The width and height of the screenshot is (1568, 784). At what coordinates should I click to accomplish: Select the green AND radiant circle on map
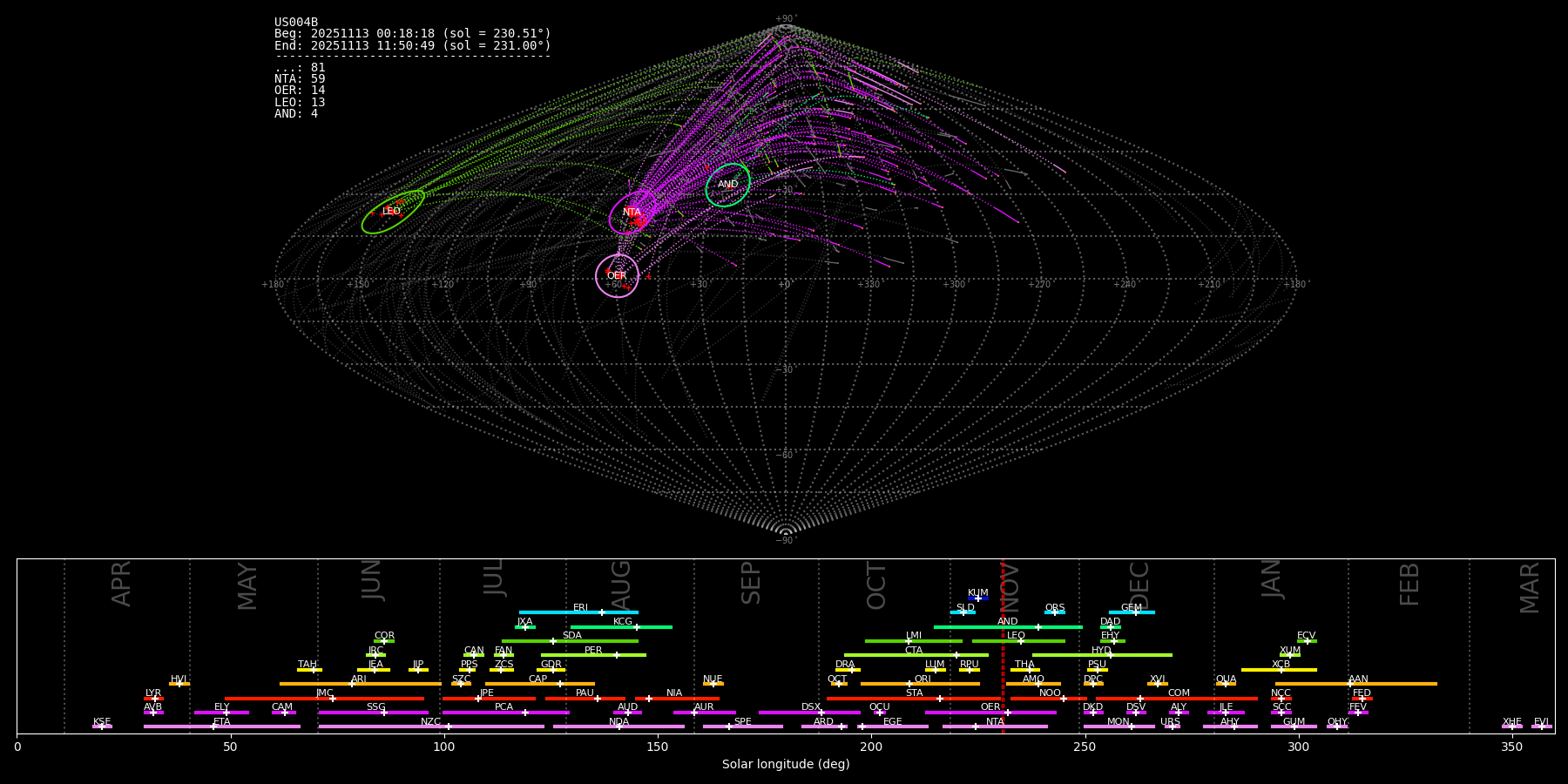coord(727,185)
